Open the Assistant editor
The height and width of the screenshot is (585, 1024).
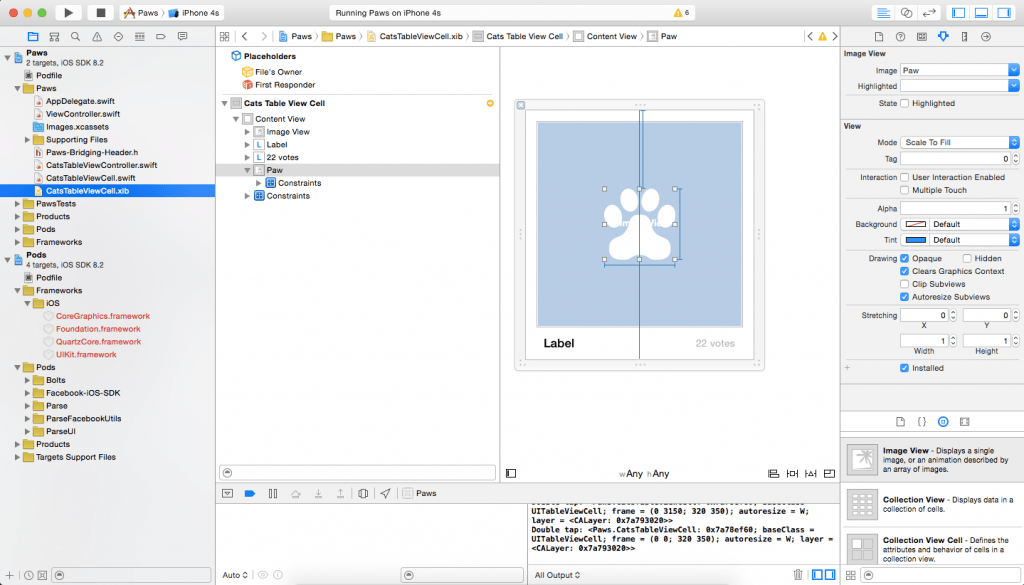pos(906,11)
